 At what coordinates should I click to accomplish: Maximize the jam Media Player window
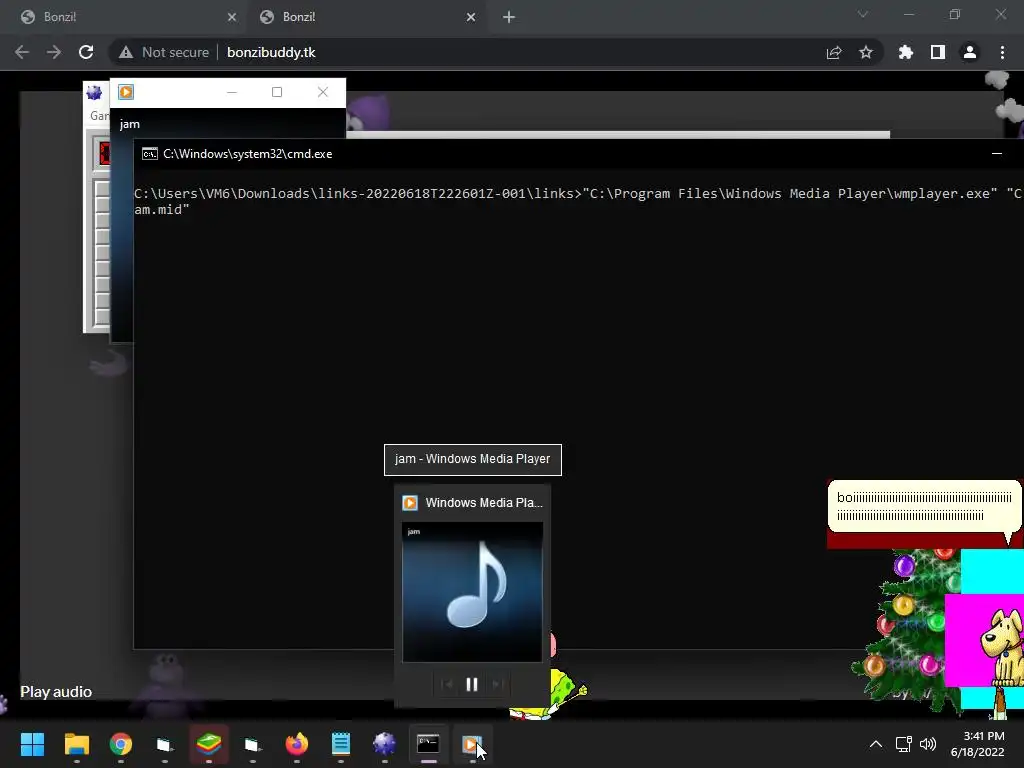coord(277,92)
